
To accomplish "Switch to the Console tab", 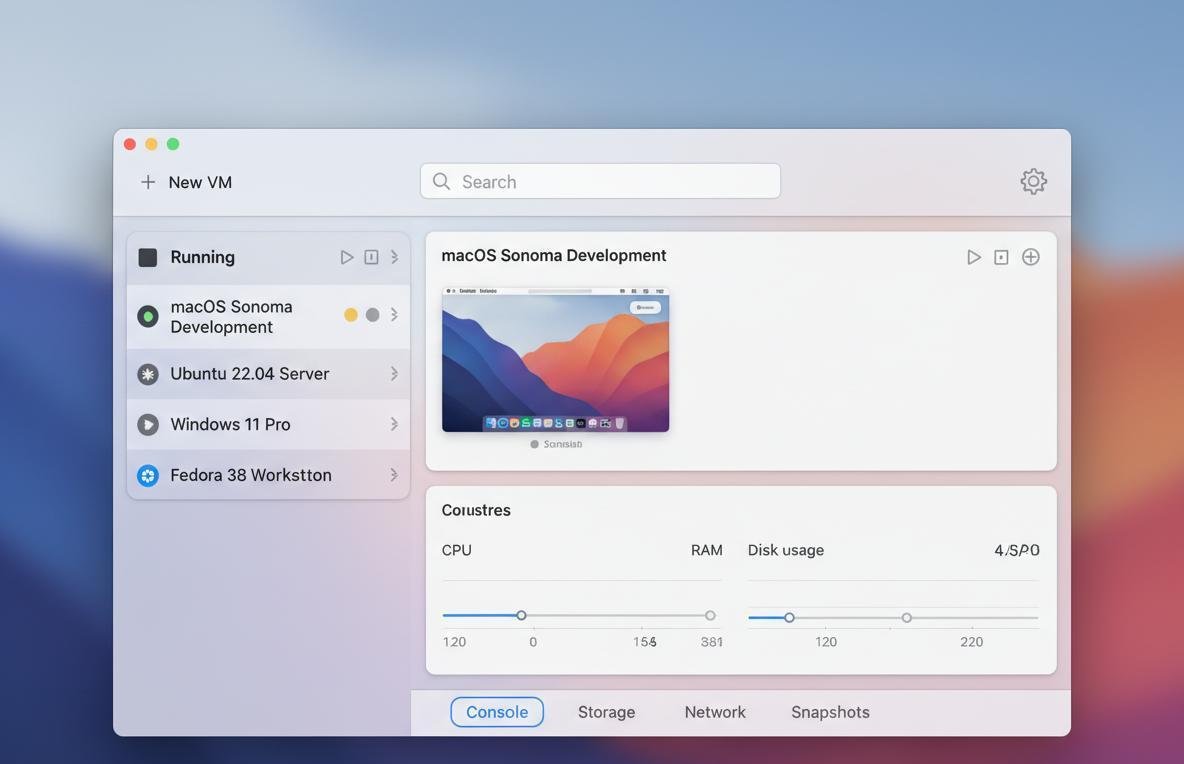I will click(x=497, y=712).
